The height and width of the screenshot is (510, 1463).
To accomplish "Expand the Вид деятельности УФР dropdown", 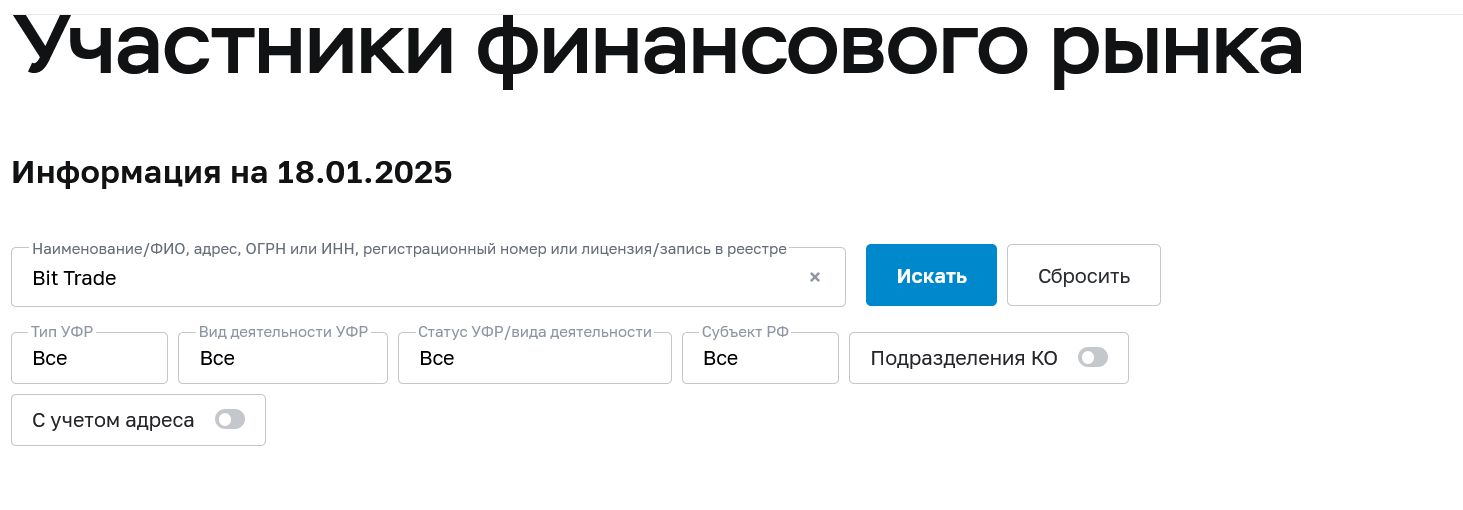I will coord(282,359).
